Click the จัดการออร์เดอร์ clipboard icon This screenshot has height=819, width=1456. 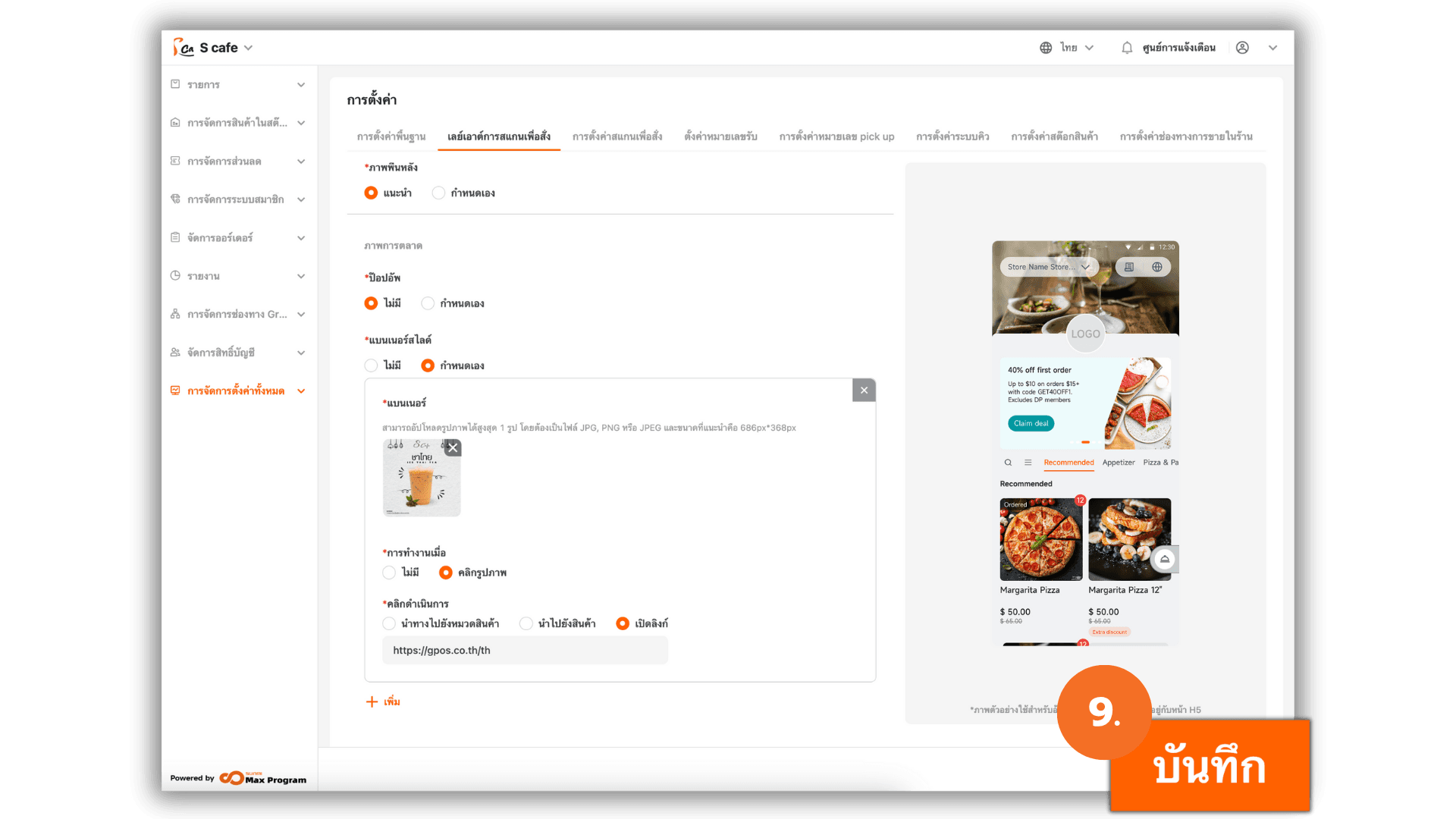(175, 237)
